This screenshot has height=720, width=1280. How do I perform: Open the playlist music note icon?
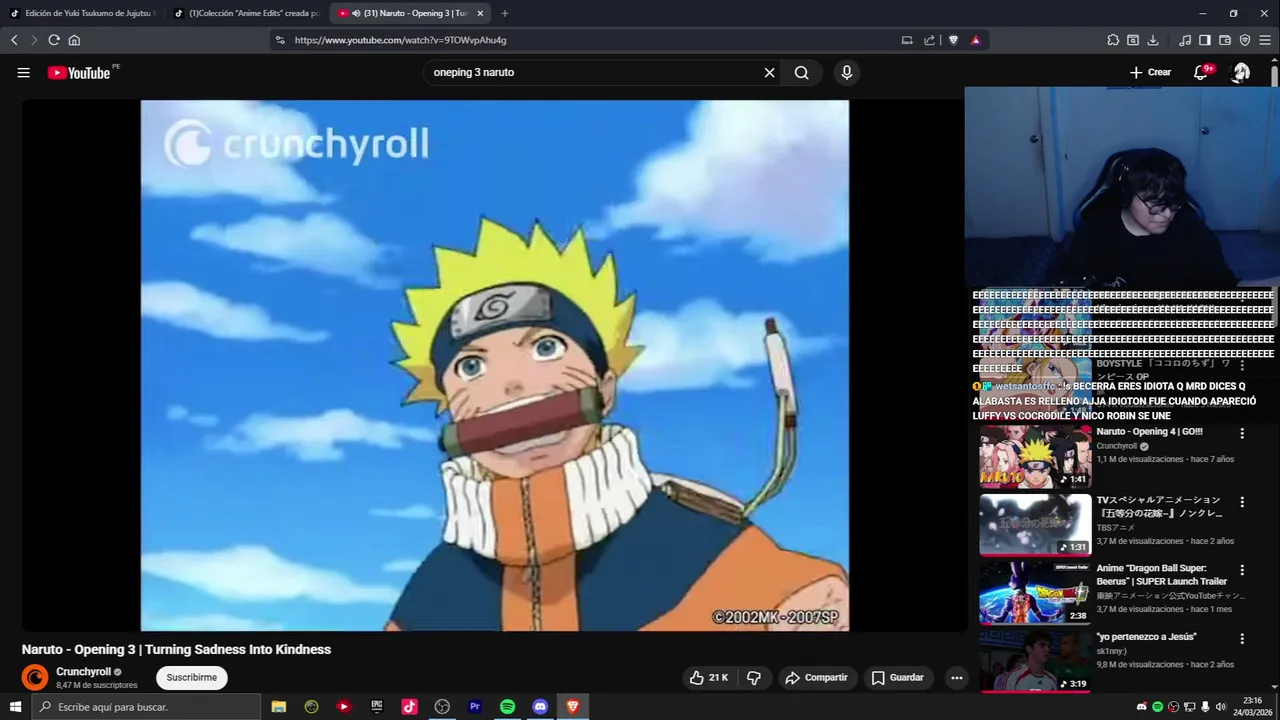point(1185,40)
